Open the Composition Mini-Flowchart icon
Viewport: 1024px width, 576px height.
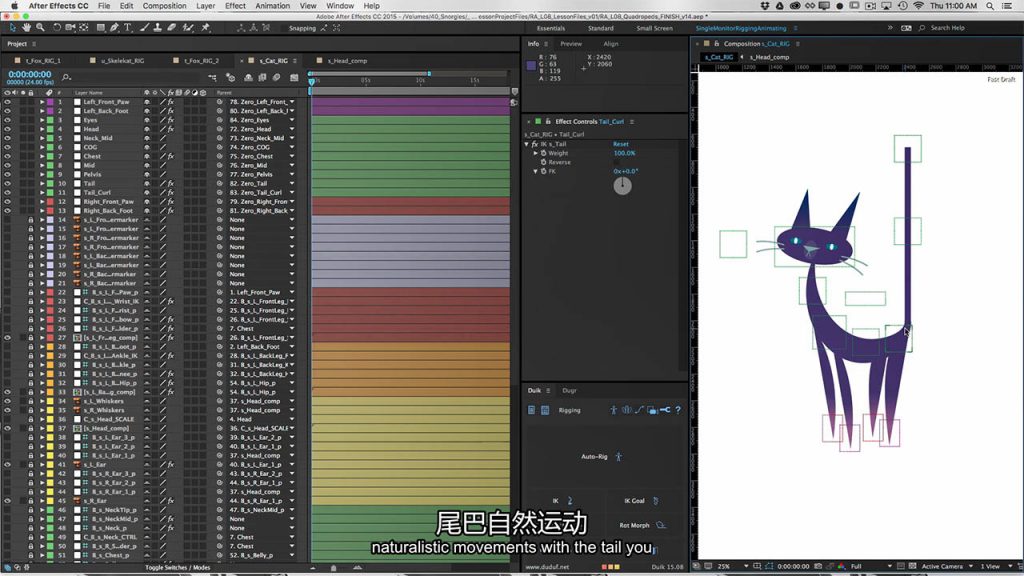click(x=212, y=78)
